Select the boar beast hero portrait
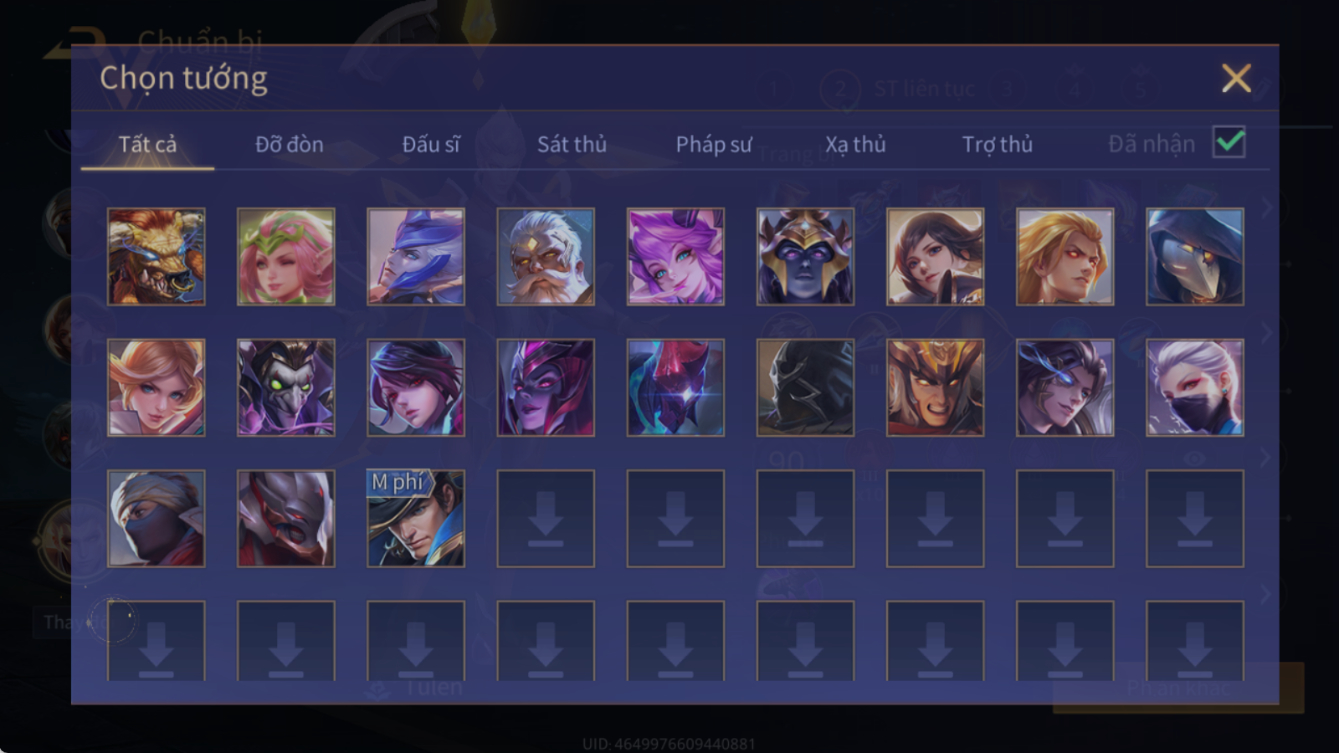The width and height of the screenshot is (1339, 753). pyautogui.click(x=156, y=257)
